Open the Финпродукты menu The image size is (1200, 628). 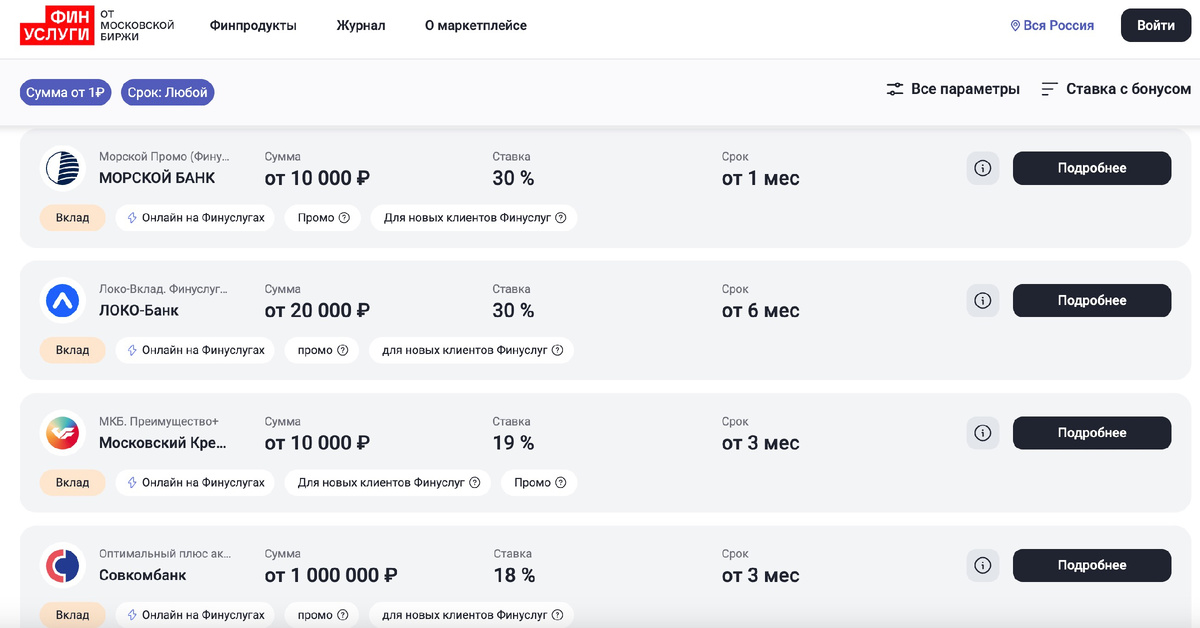[x=253, y=25]
